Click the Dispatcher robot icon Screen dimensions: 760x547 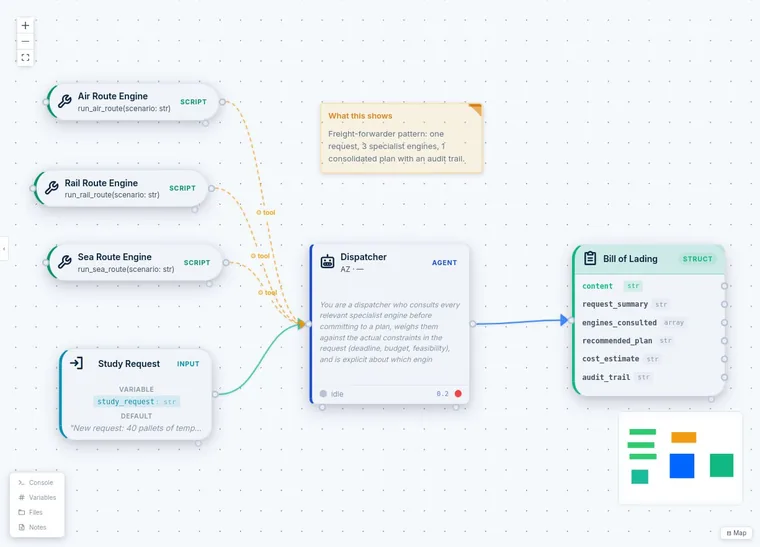328,262
